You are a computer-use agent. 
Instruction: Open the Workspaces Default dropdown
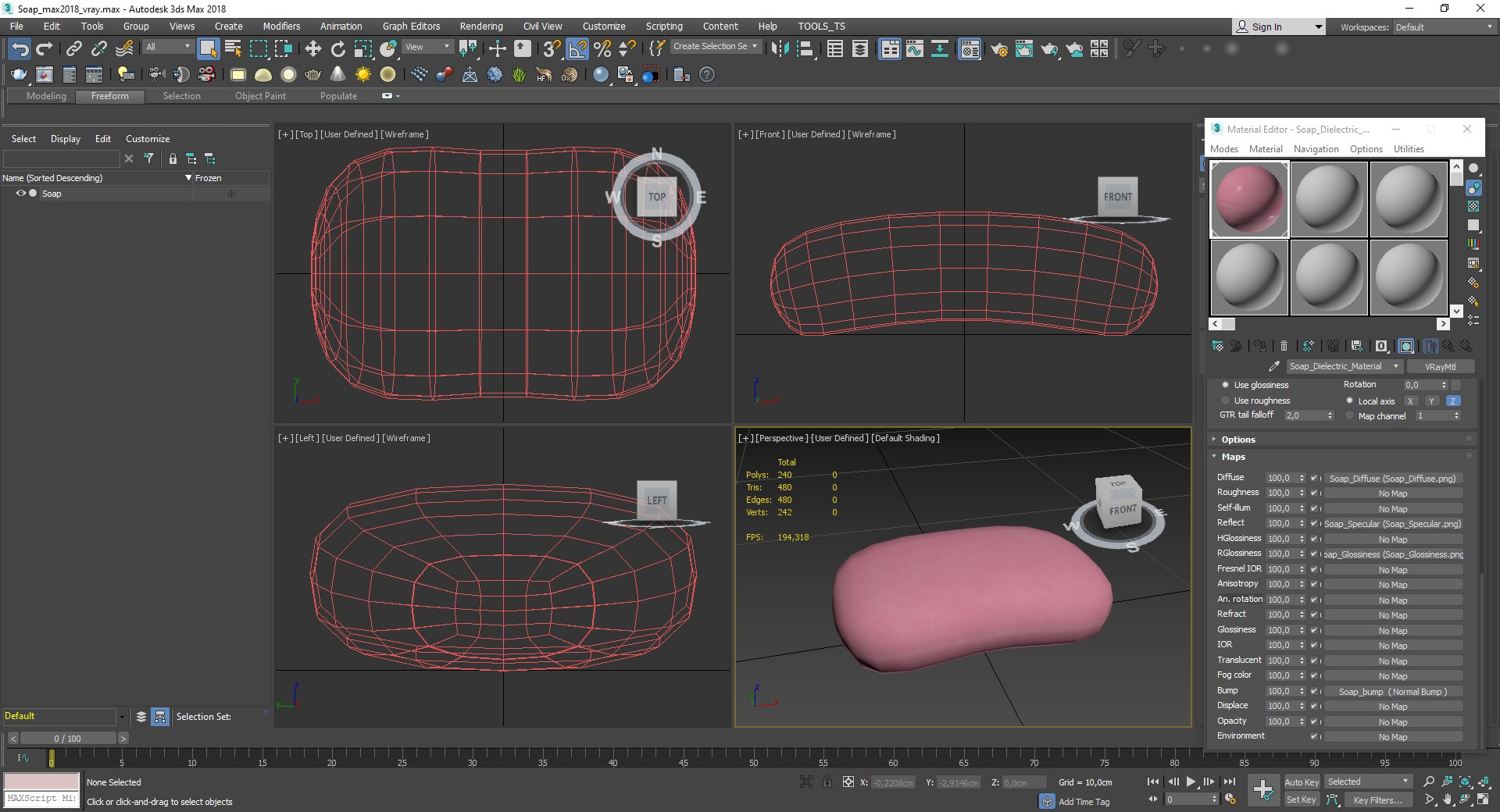point(1444,27)
